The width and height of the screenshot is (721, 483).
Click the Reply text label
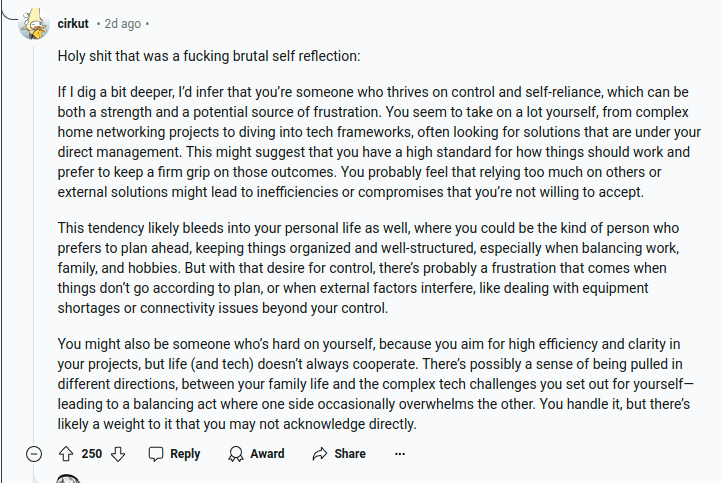185,454
